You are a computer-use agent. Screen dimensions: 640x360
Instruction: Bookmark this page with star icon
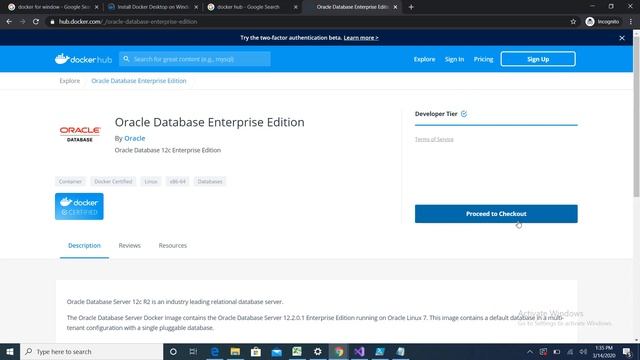(x=573, y=22)
